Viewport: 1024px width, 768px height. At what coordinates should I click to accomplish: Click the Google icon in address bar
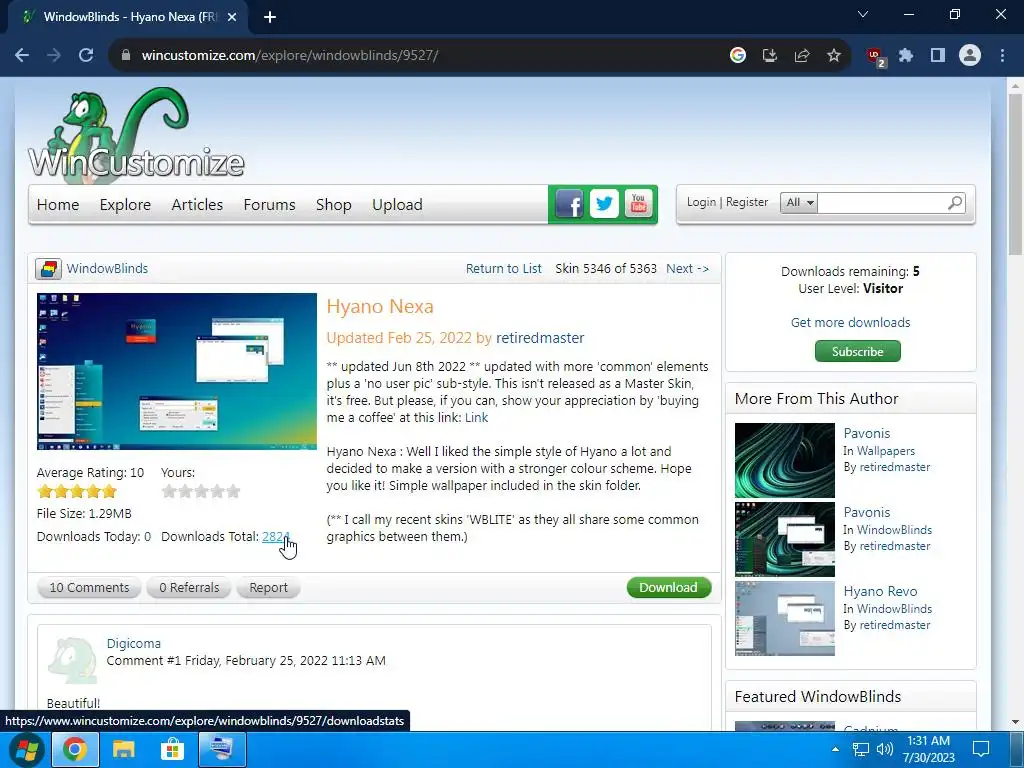click(738, 56)
